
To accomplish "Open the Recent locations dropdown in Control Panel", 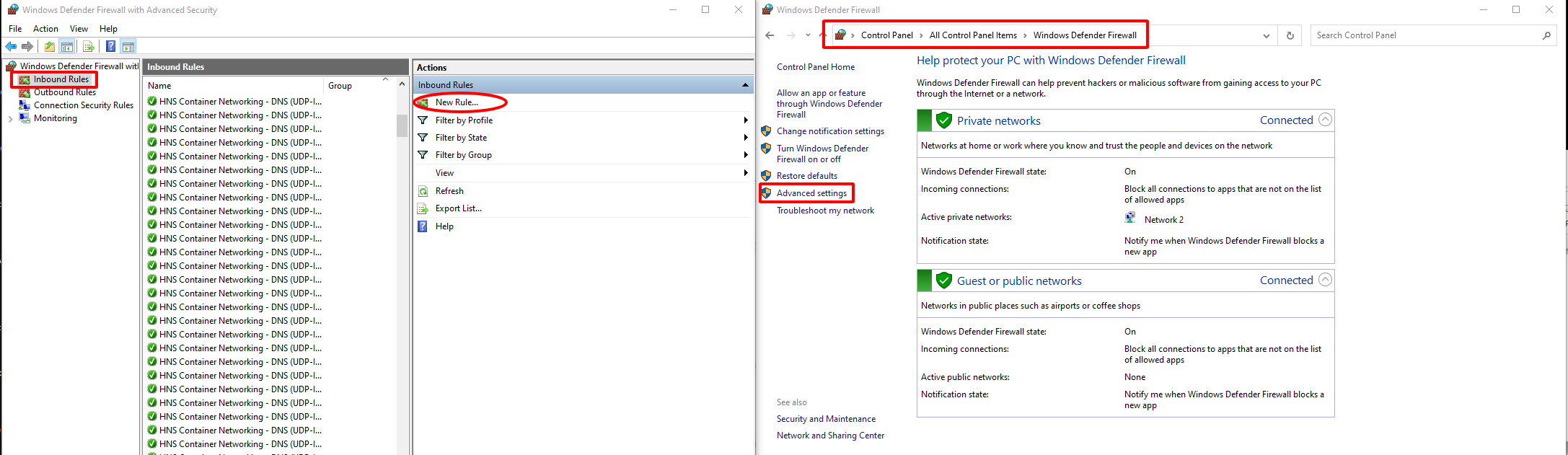I will tap(808, 35).
